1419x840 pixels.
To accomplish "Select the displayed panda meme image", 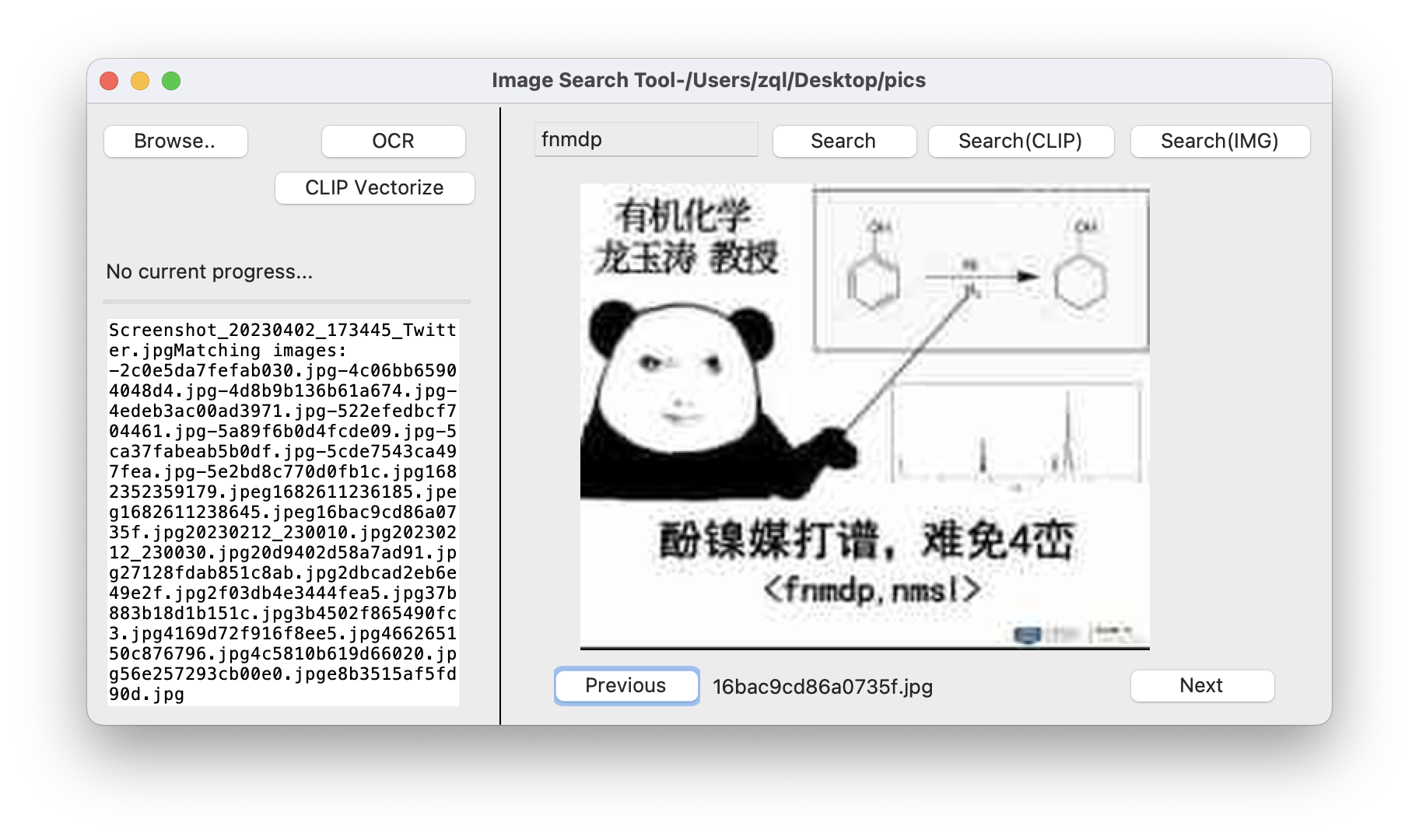I will [x=865, y=415].
